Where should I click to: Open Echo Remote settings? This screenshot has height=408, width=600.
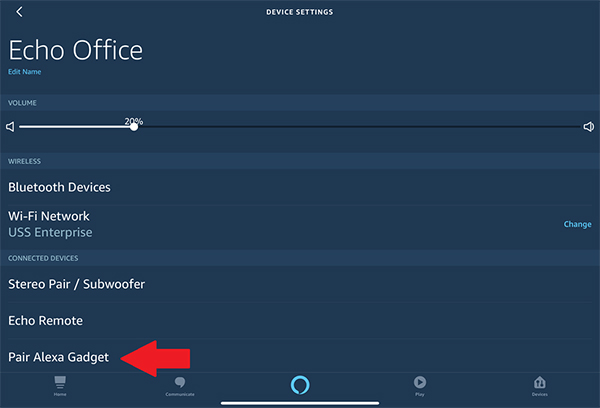point(300,321)
